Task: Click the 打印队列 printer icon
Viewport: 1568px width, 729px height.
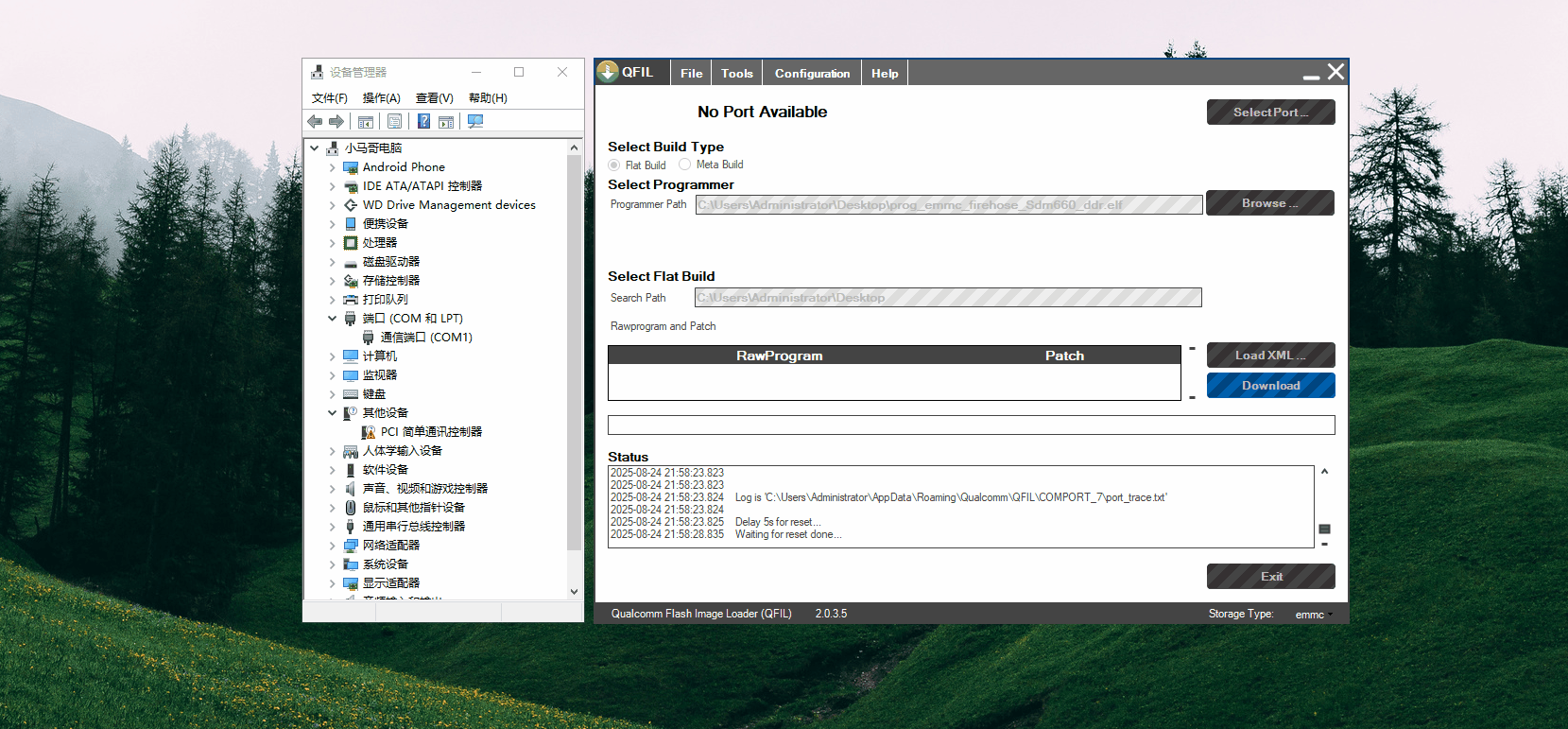Action: click(x=351, y=300)
